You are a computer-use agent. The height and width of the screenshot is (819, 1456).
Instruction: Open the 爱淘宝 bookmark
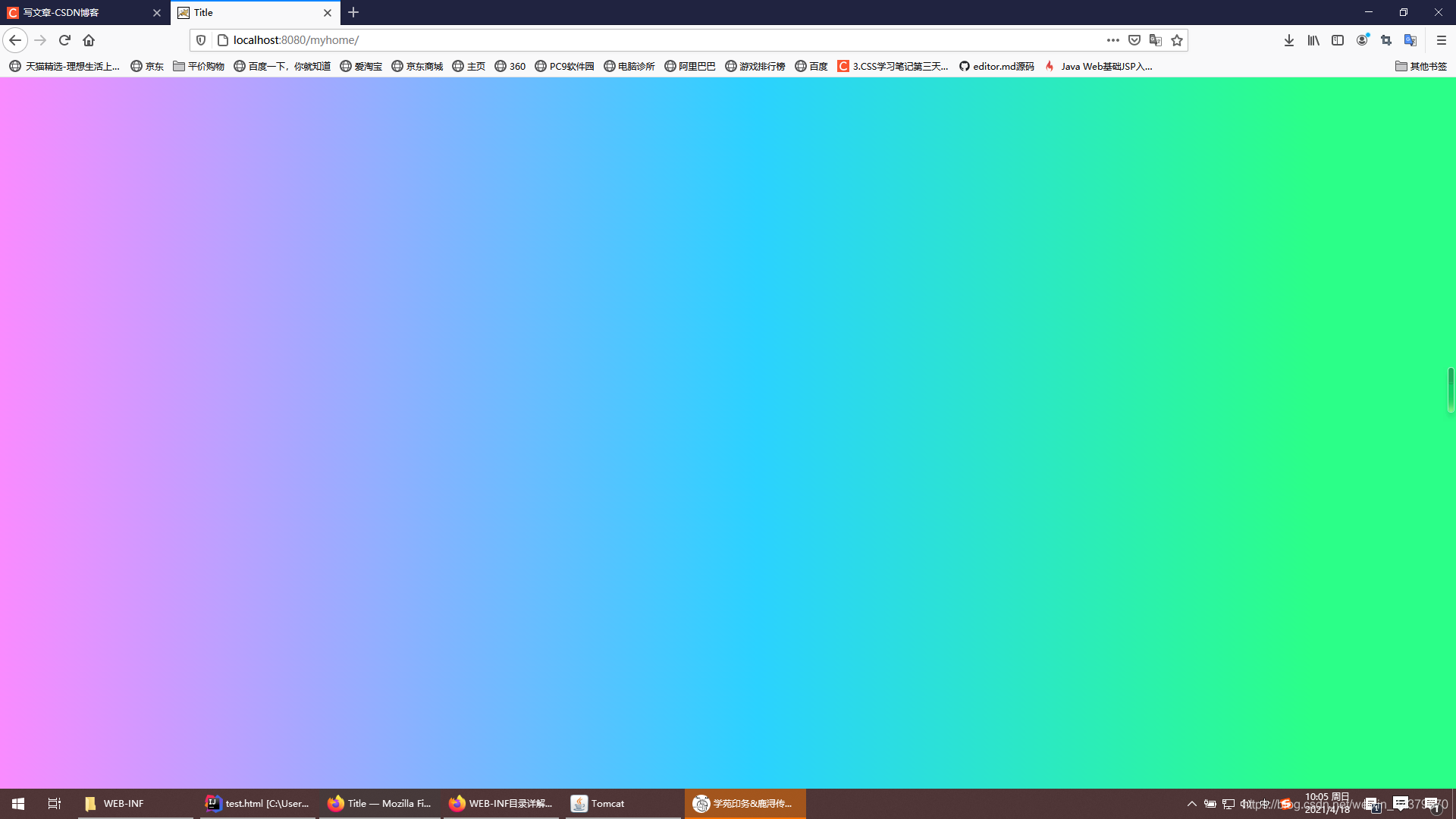[361, 67]
